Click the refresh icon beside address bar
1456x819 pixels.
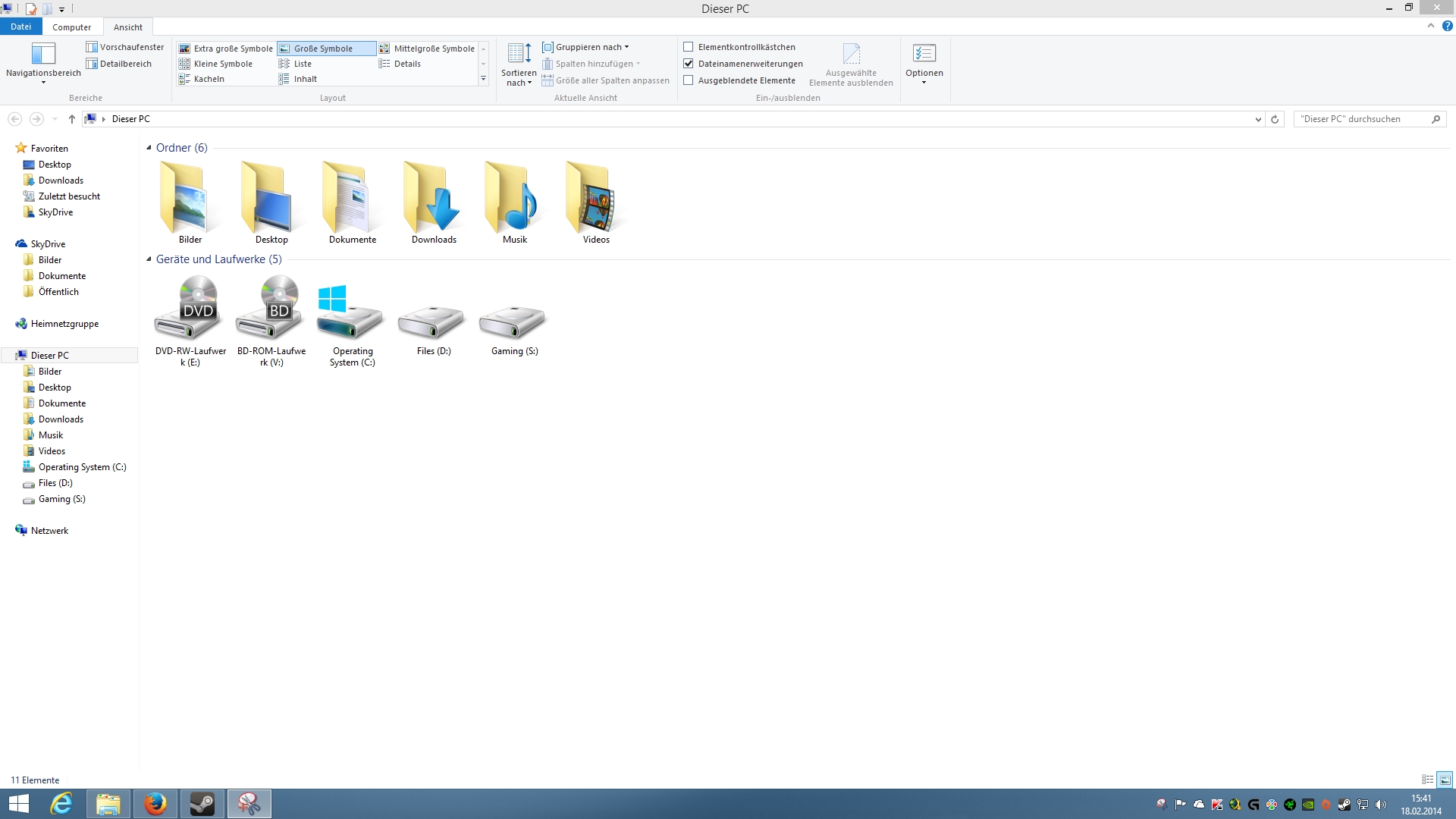[x=1275, y=119]
